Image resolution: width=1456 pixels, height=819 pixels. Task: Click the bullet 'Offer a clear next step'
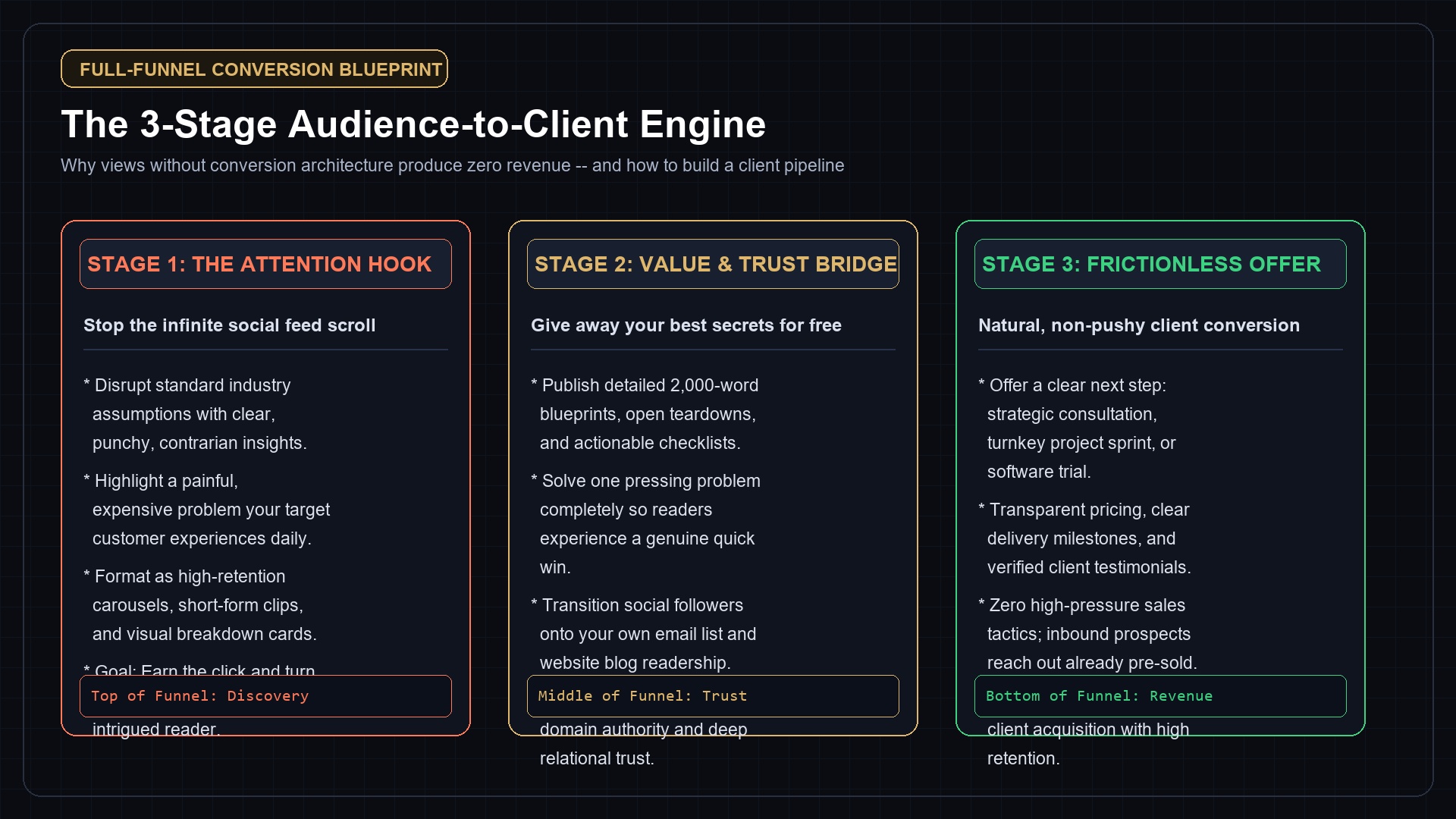[1077, 428]
